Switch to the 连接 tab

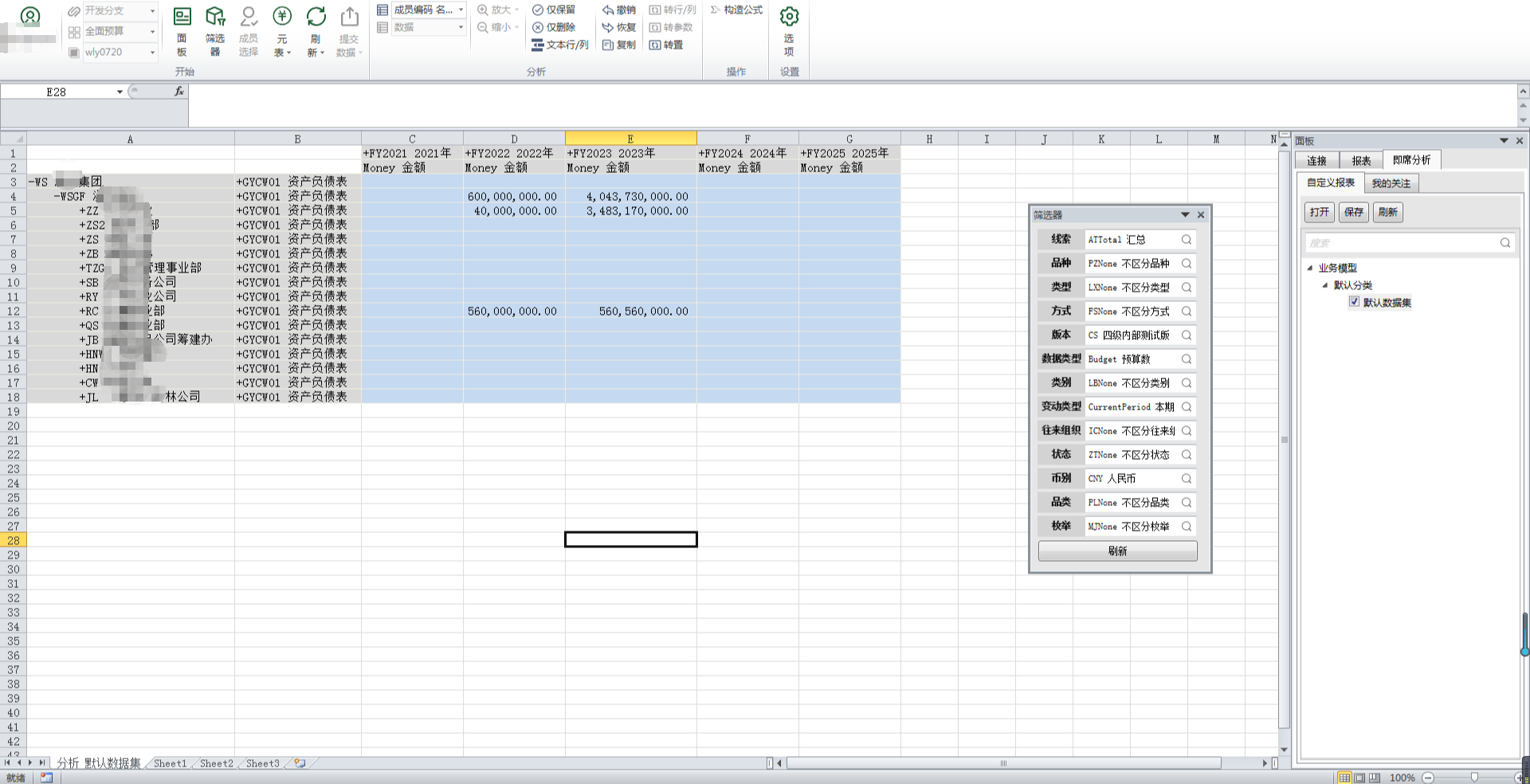tap(1316, 160)
